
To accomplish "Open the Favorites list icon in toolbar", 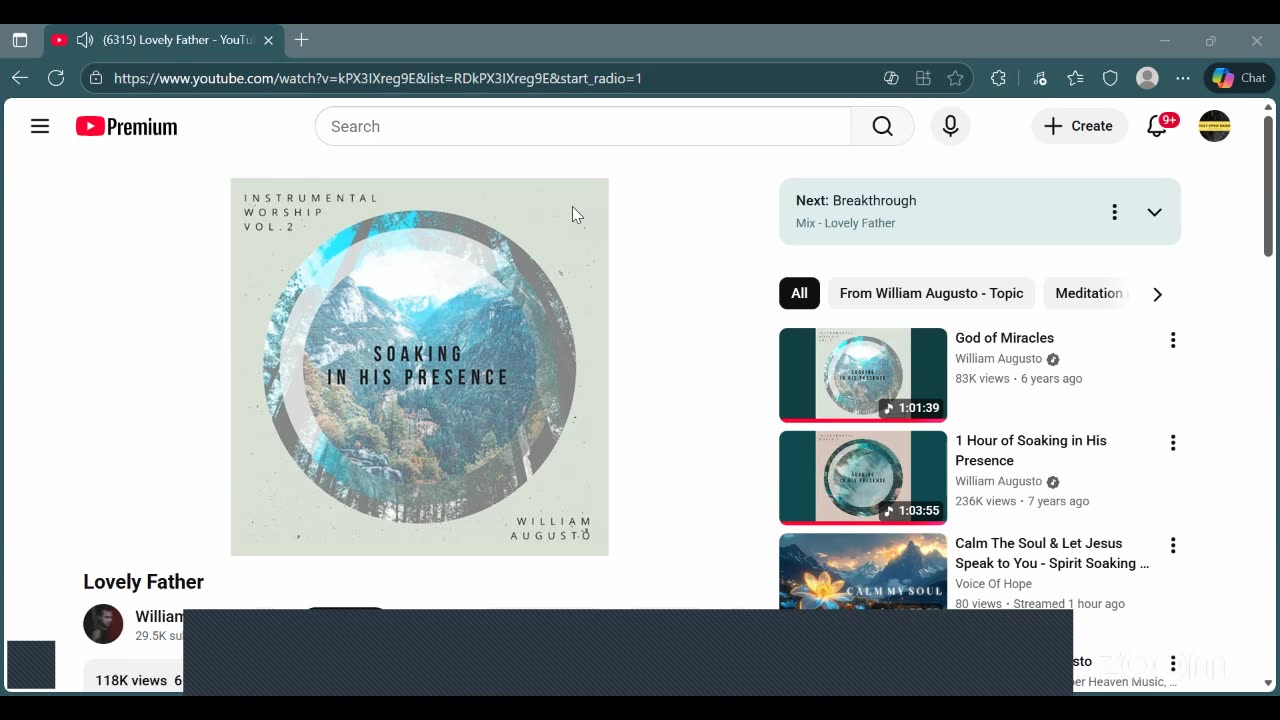I will (x=1075, y=78).
